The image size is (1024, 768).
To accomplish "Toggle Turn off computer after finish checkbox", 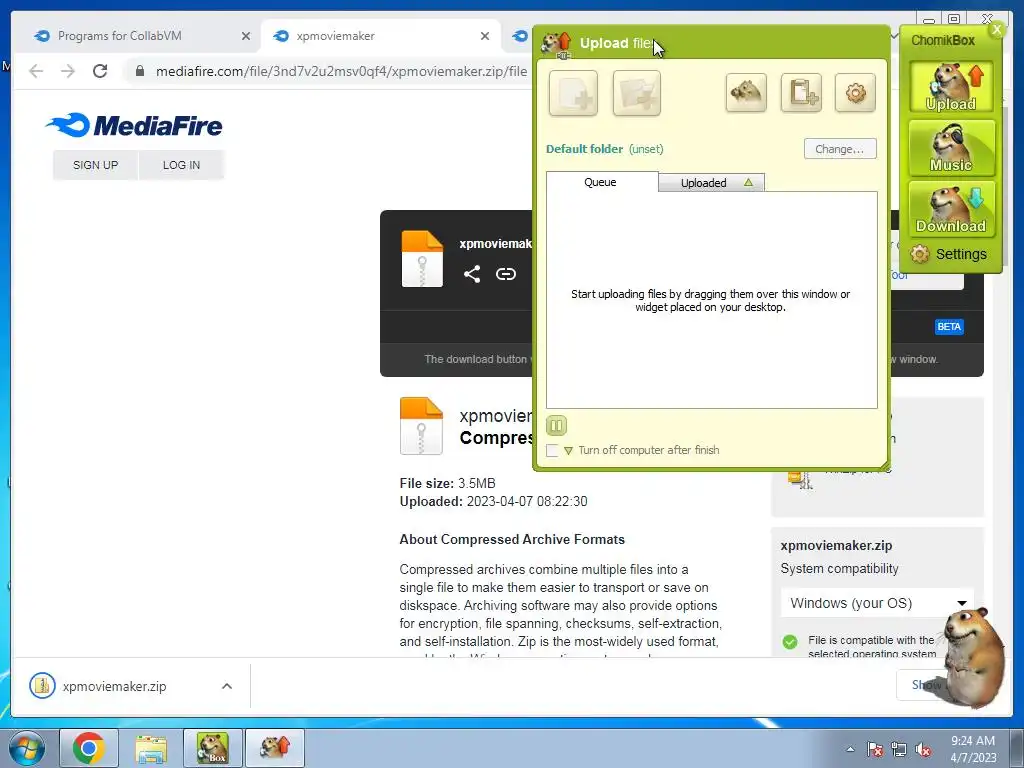I will tap(552, 451).
